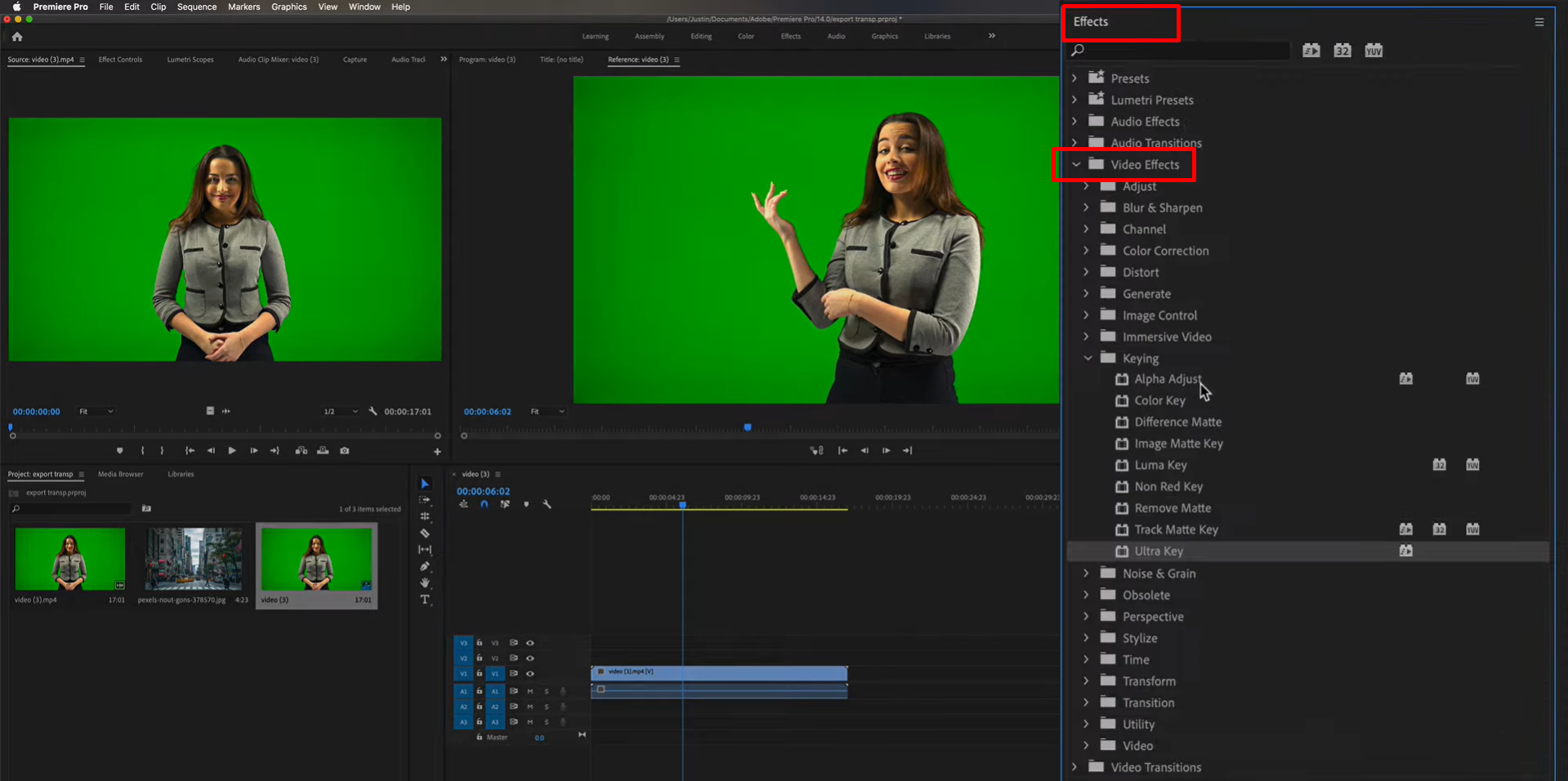Toggle track output visibility for V2
The width and height of the screenshot is (1568, 781).
coord(529,658)
